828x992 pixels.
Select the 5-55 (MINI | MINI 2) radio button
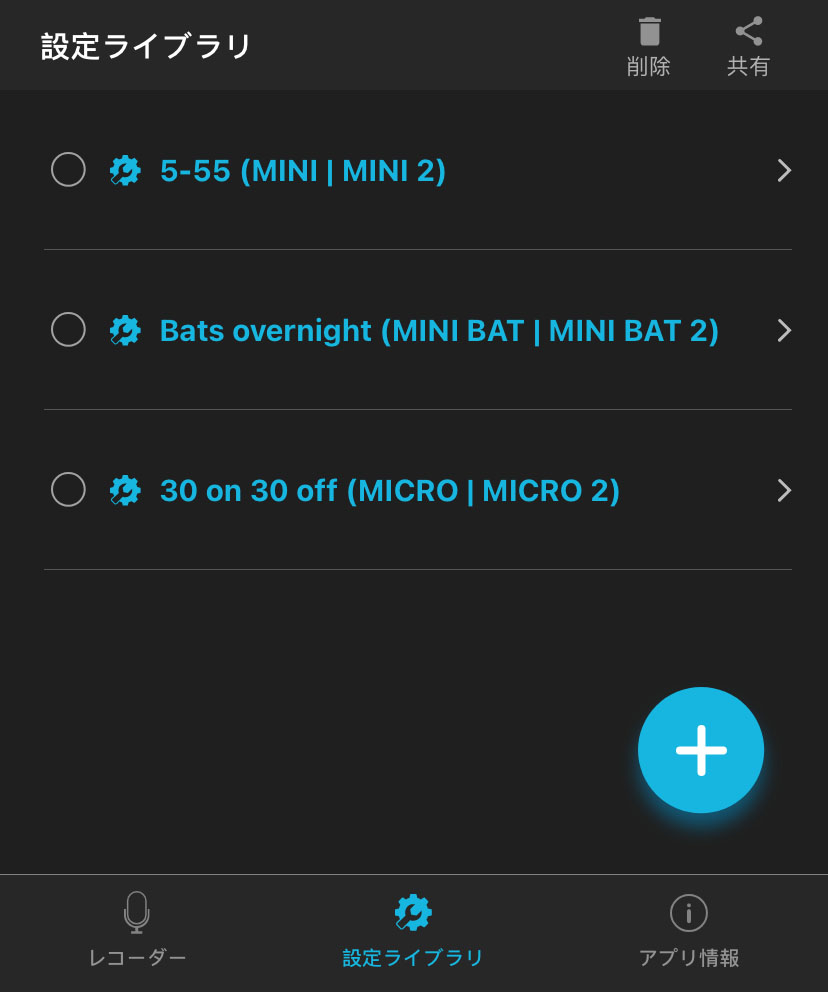pos(68,170)
